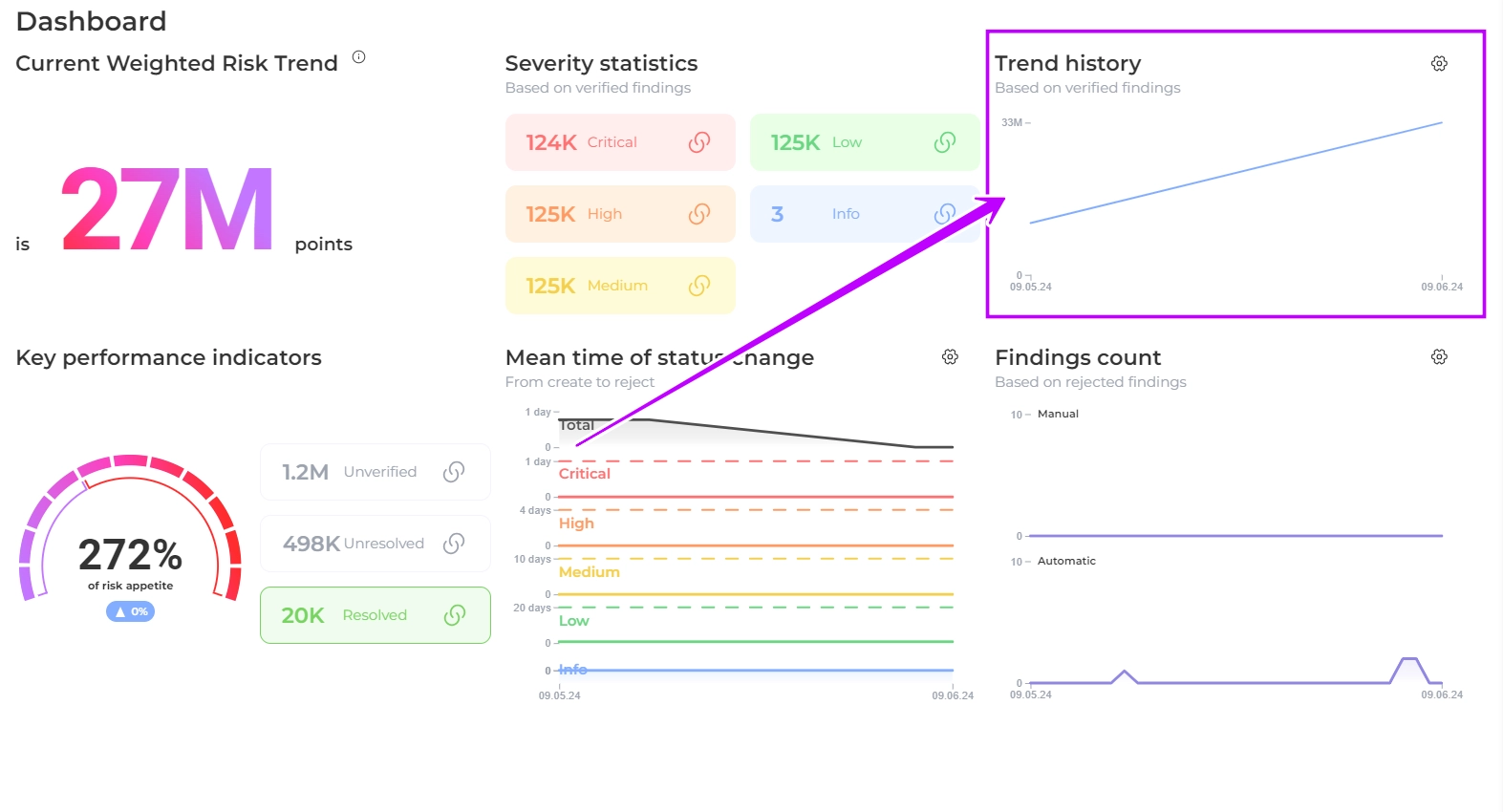Select the 125K Low findings card
Viewport: 1503px width, 812px height.
coord(831,142)
